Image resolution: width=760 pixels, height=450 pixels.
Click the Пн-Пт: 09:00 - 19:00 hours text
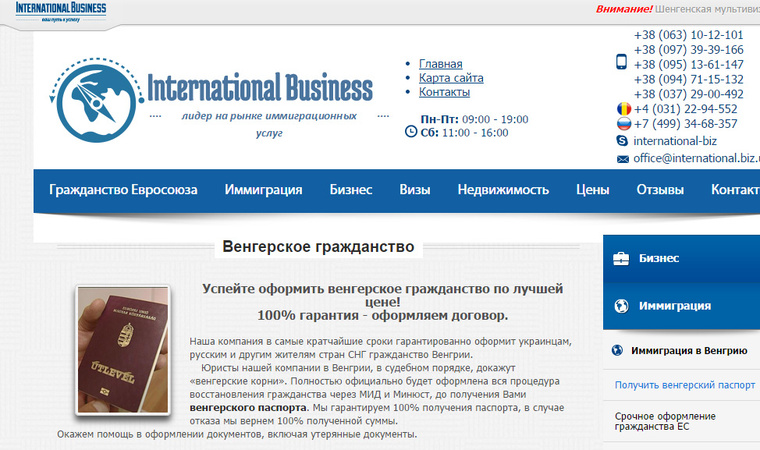[x=475, y=119]
